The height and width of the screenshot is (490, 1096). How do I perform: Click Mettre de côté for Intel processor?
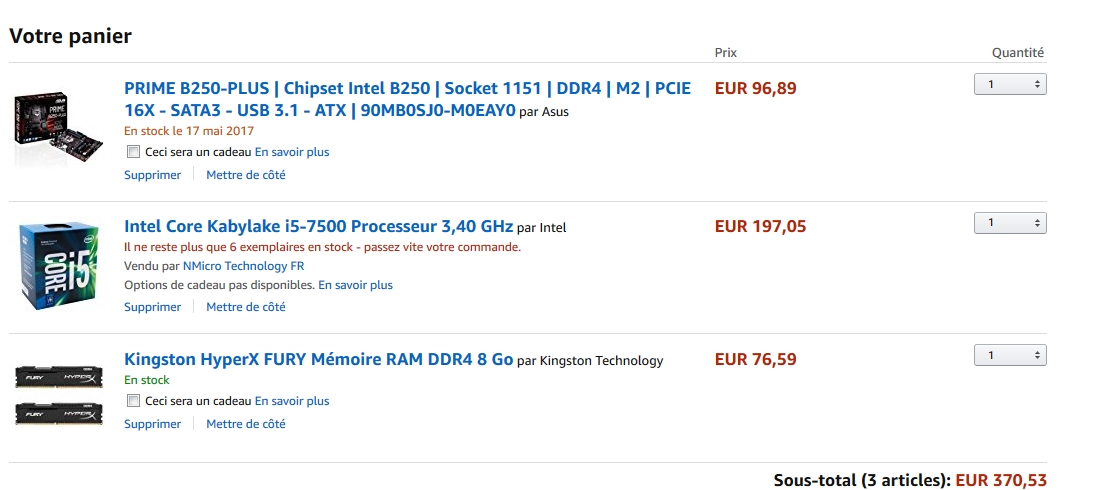pos(246,307)
